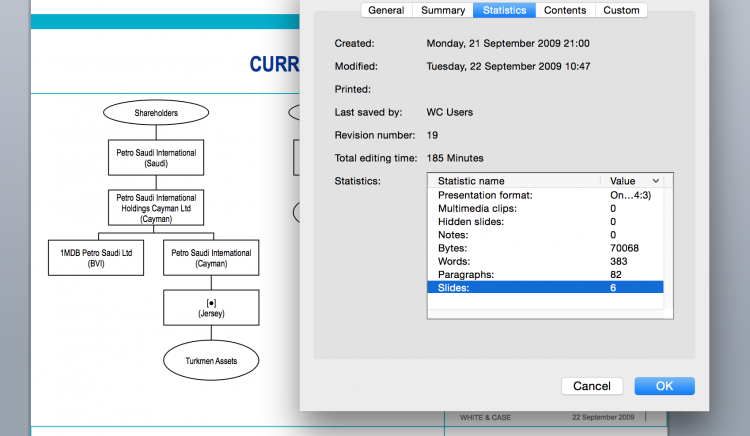Select the Presentation format row

coord(545,195)
